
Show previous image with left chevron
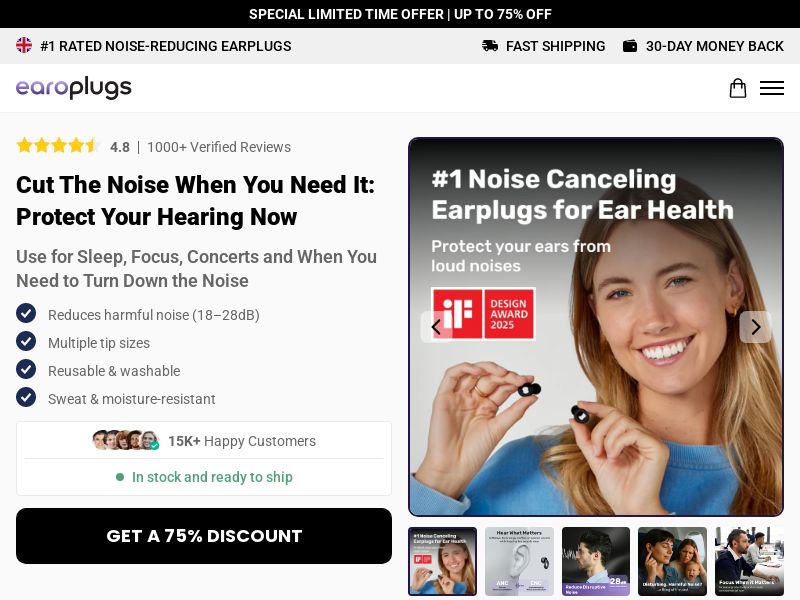tap(436, 327)
